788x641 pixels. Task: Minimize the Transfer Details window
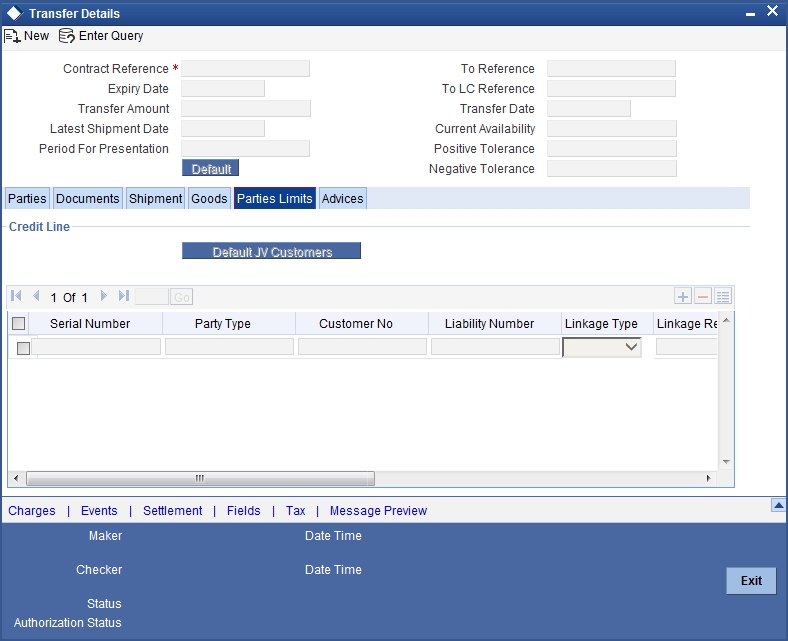coord(750,15)
